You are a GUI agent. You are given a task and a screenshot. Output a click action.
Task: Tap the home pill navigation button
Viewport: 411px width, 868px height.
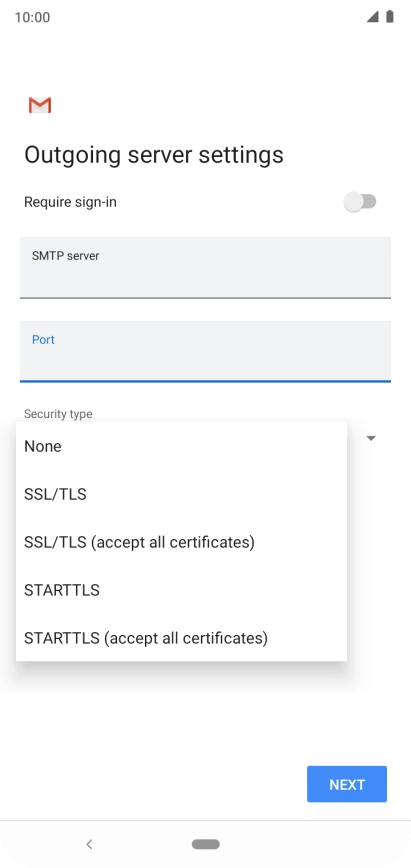(206, 844)
